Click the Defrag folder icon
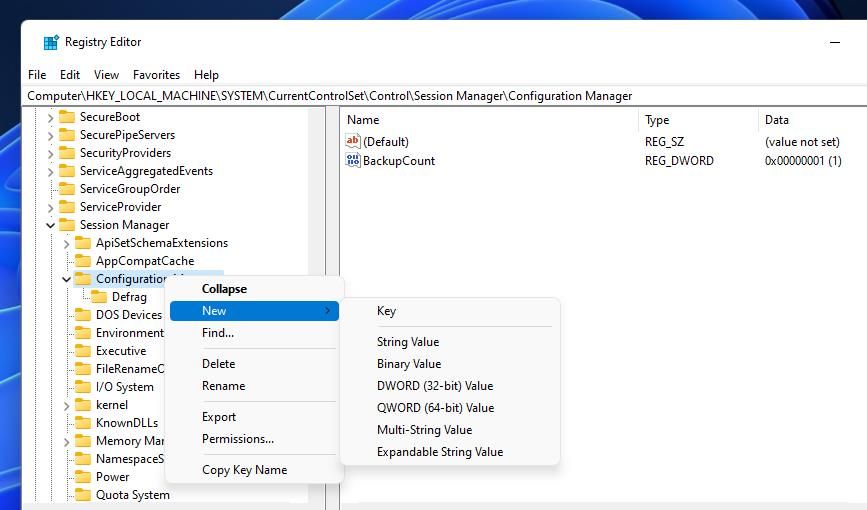Screen dimensions: 867x510 [x=99, y=297]
